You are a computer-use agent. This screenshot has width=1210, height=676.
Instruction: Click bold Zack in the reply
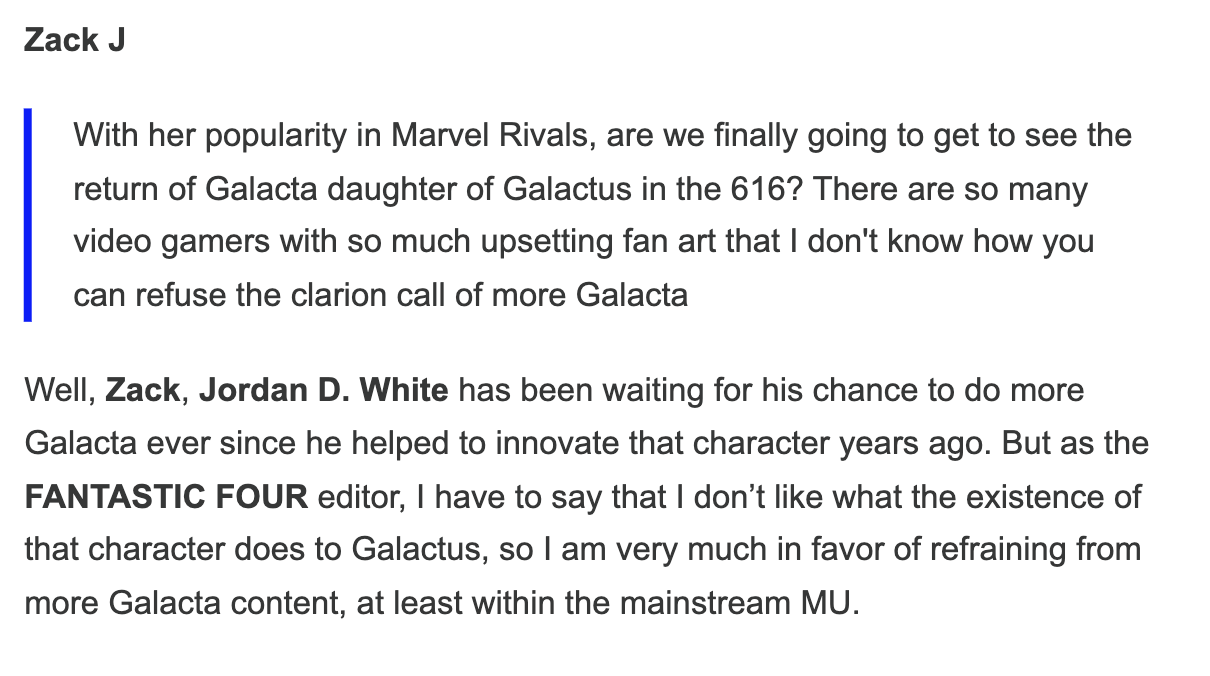142,389
